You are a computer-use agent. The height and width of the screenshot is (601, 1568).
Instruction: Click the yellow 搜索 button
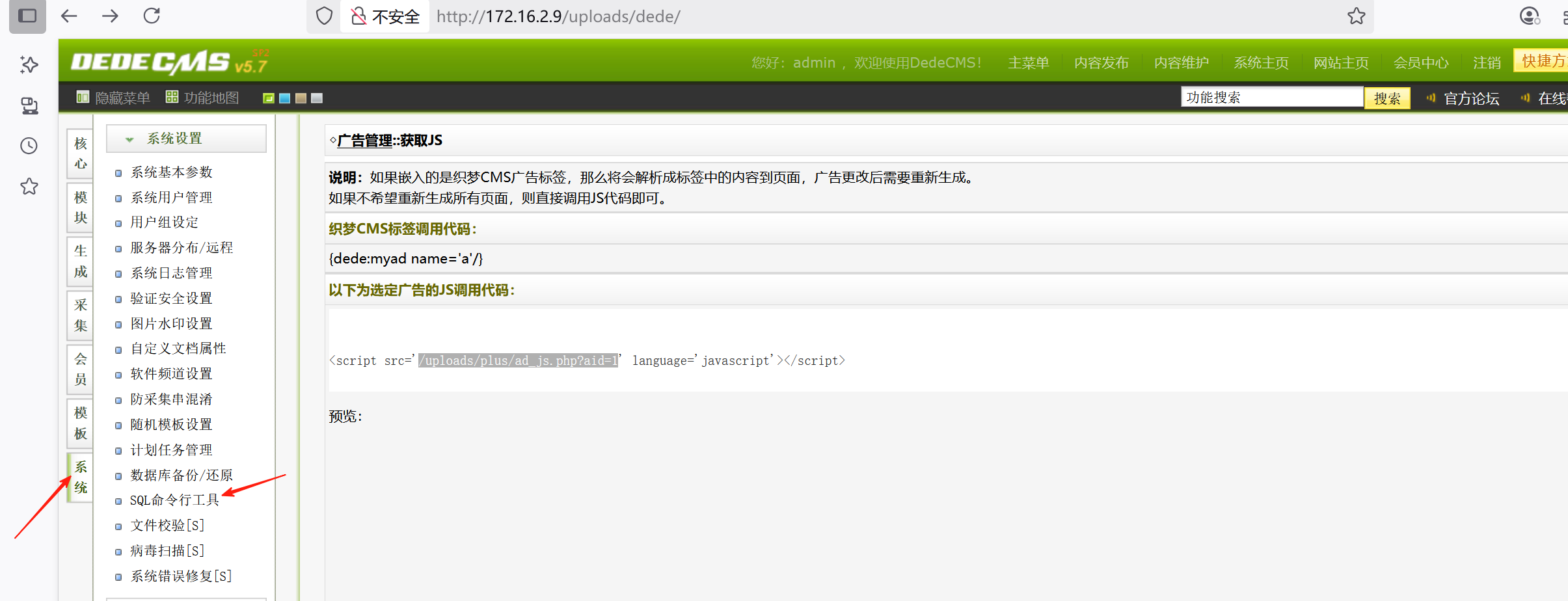coord(1387,98)
